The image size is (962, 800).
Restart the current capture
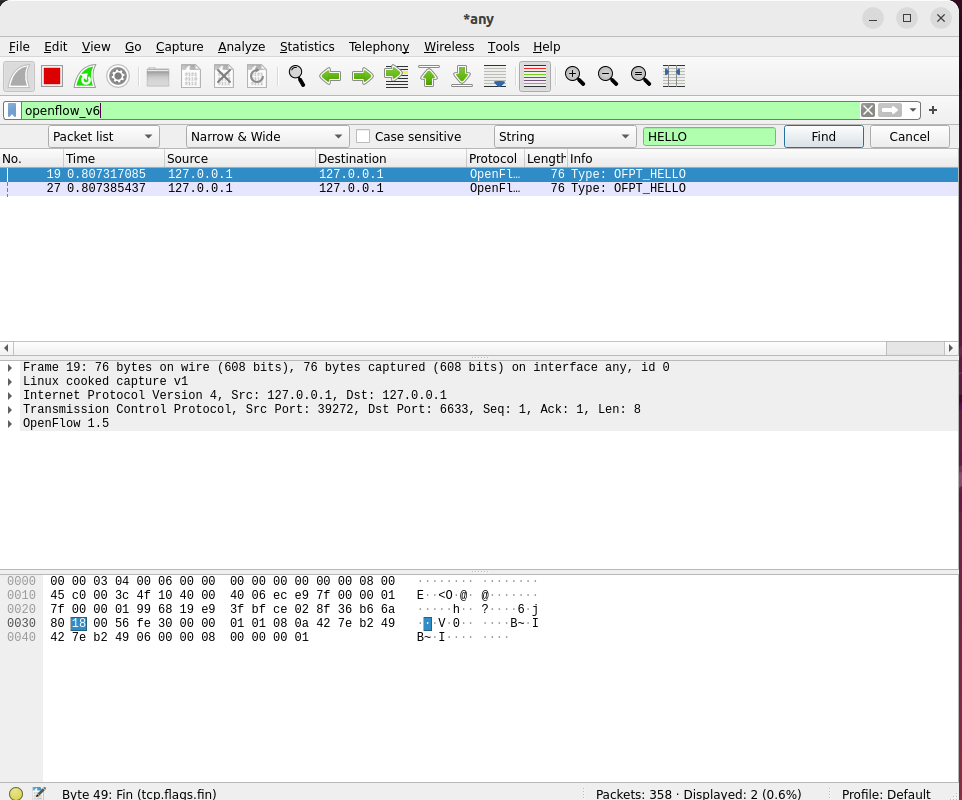pos(85,76)
